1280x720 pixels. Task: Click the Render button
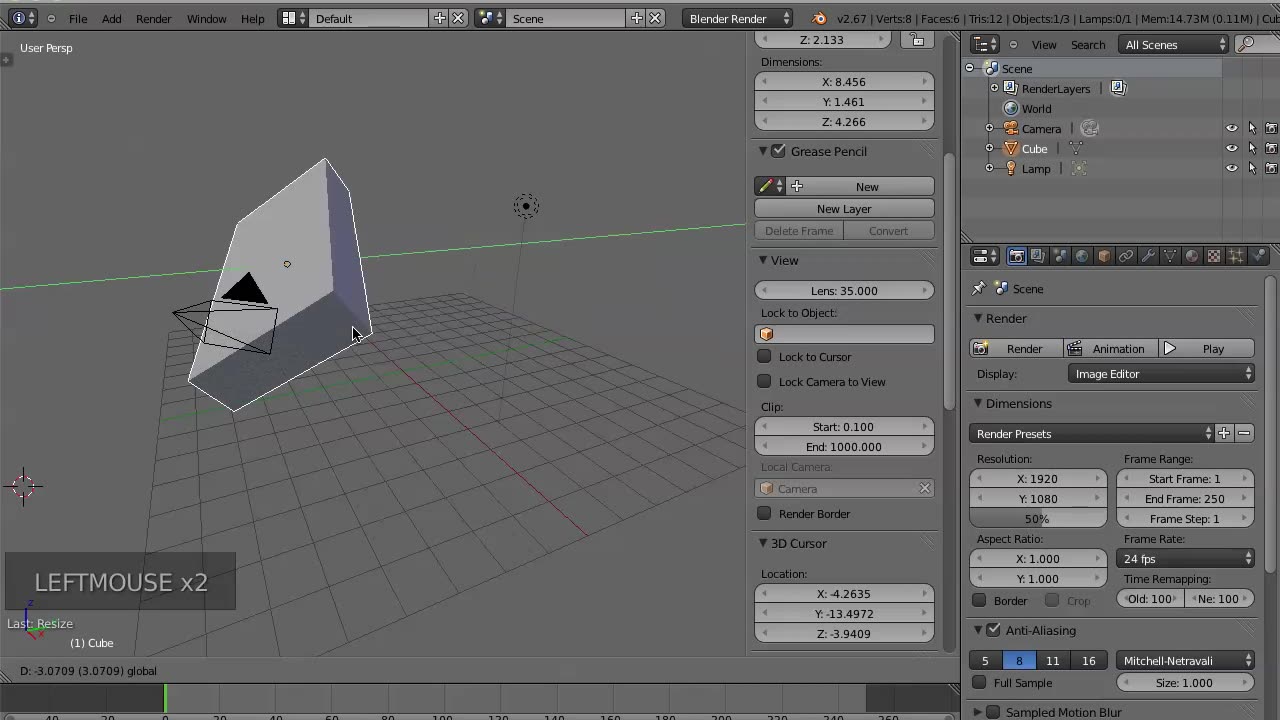(x=1015, y=348)
